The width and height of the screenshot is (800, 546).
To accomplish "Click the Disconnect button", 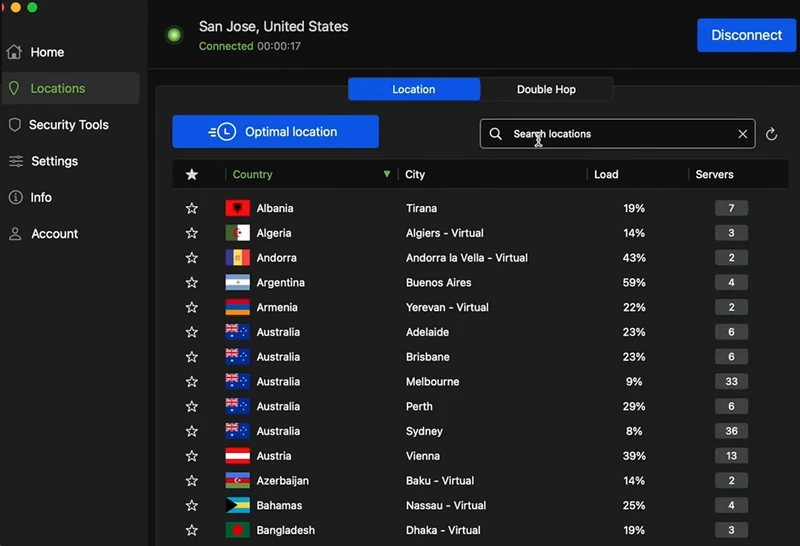I will click(x=746, y=35).
